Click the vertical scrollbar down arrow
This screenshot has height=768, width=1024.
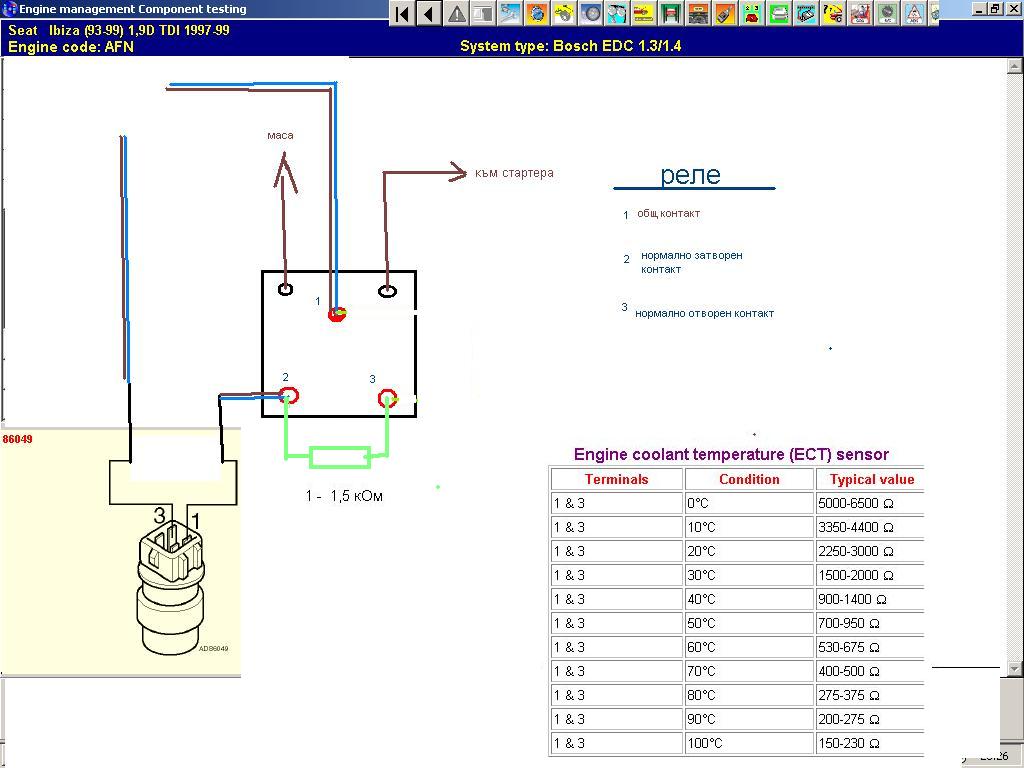pyautogui.click(x=1015, y=669)
